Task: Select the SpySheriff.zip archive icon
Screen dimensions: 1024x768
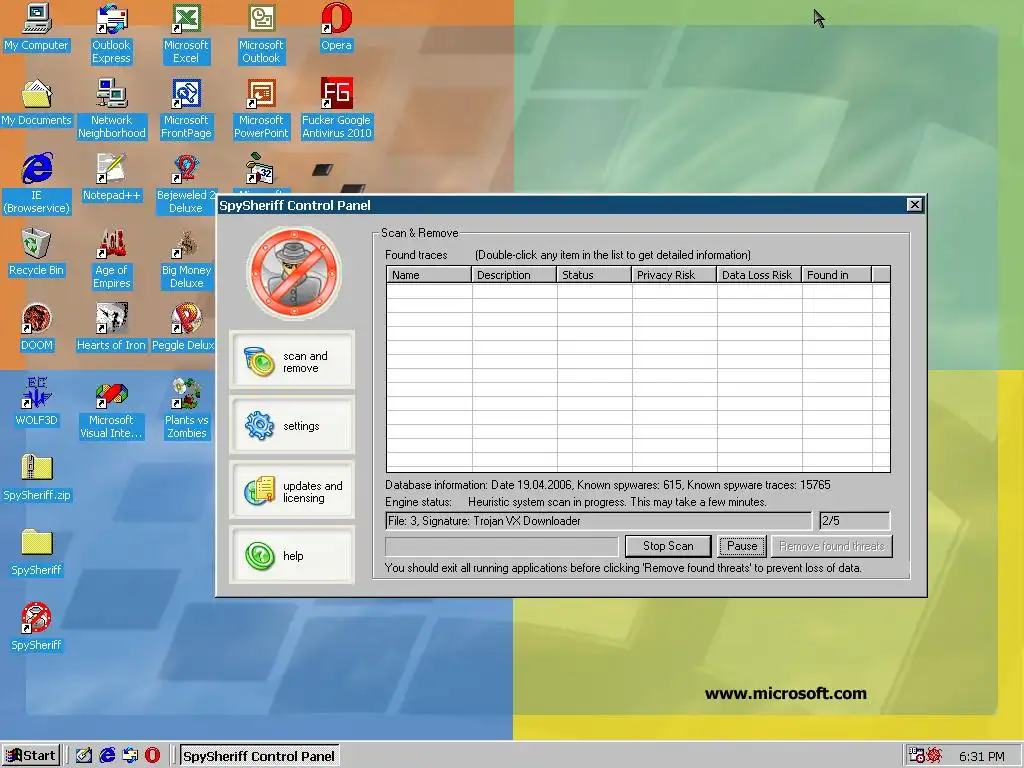Action: click(37, 477)
